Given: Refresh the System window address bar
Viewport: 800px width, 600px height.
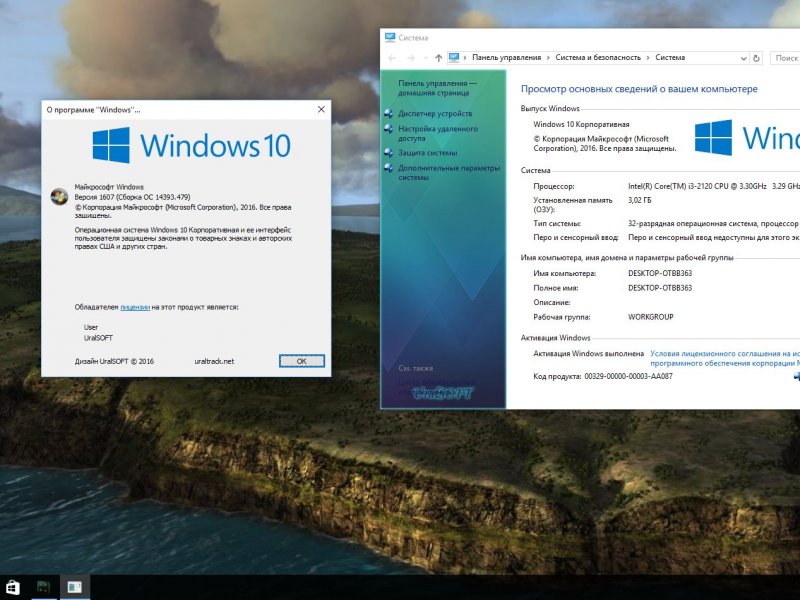Looking at the screenshot, I should 757,58.
